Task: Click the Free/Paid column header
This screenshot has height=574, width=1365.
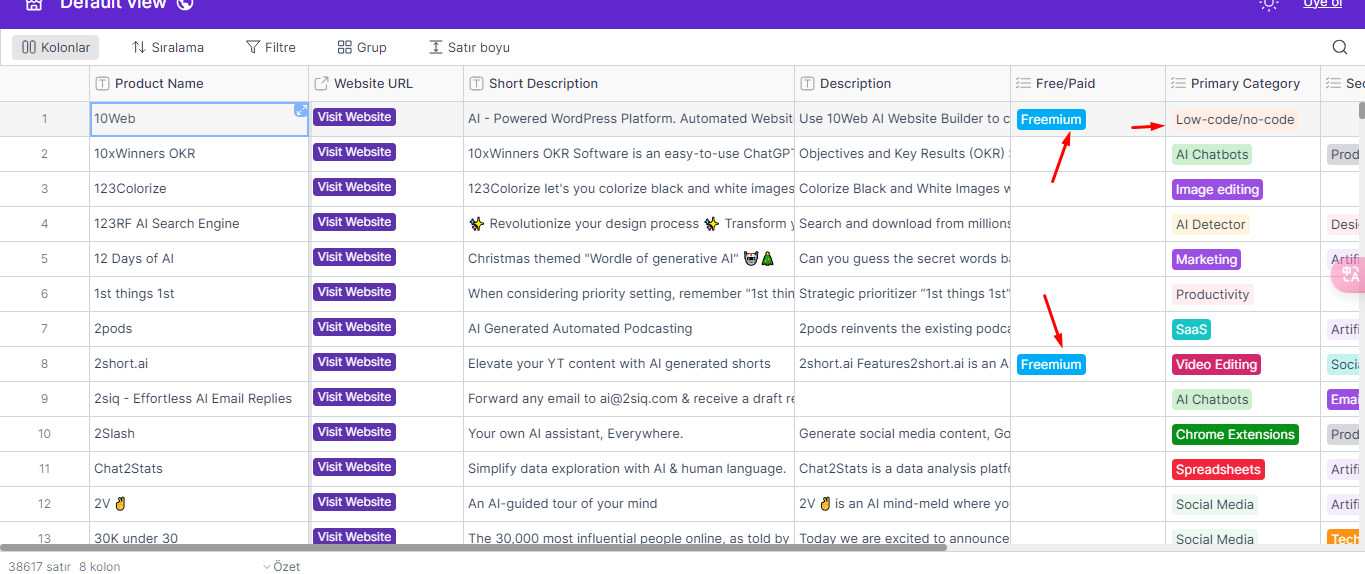Action: pos(1088,83)
